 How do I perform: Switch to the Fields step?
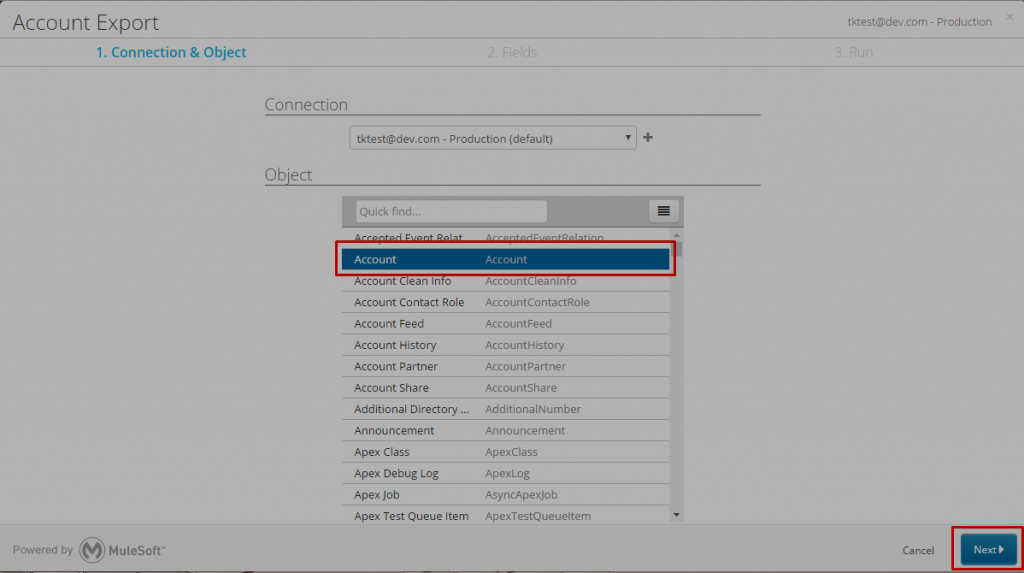point(512,52)
